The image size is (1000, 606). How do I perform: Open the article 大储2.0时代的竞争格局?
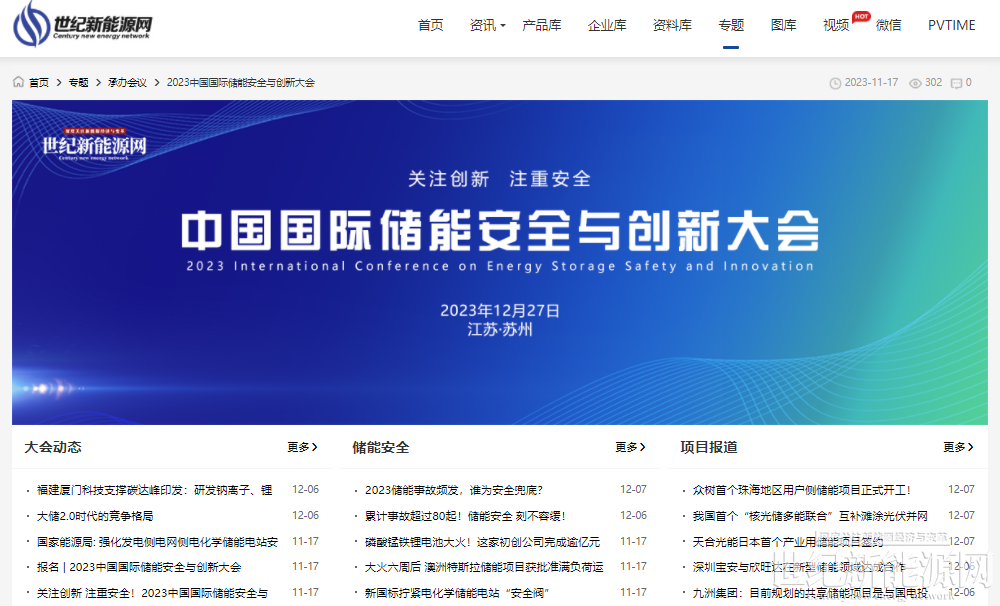point(95,516)
